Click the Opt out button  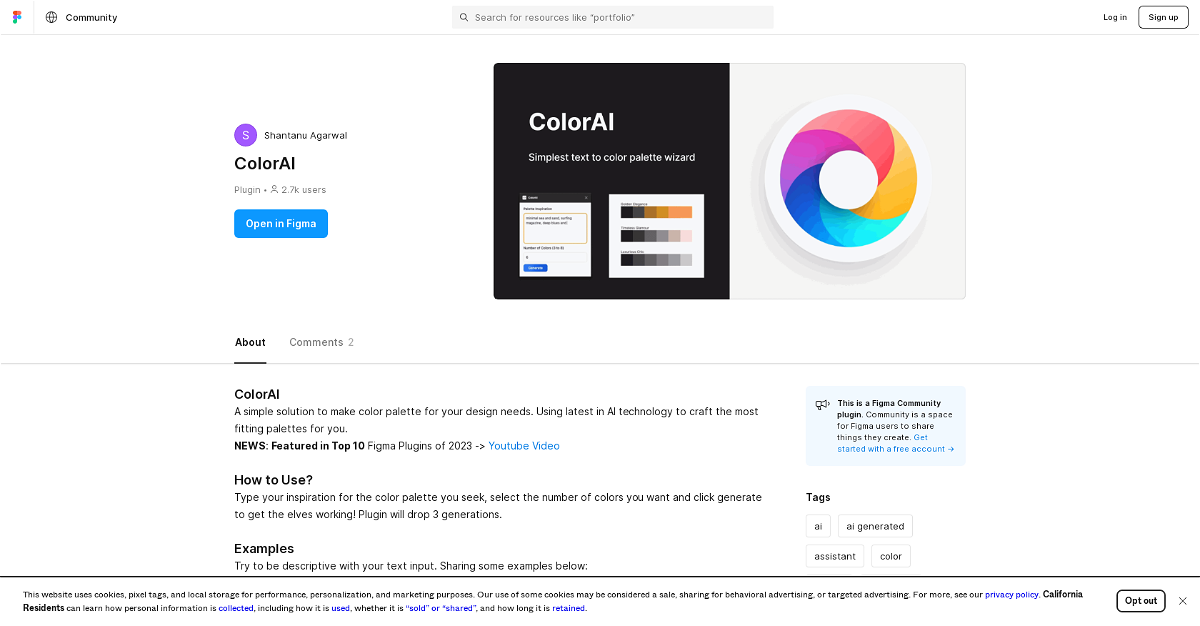point(1140,601)
